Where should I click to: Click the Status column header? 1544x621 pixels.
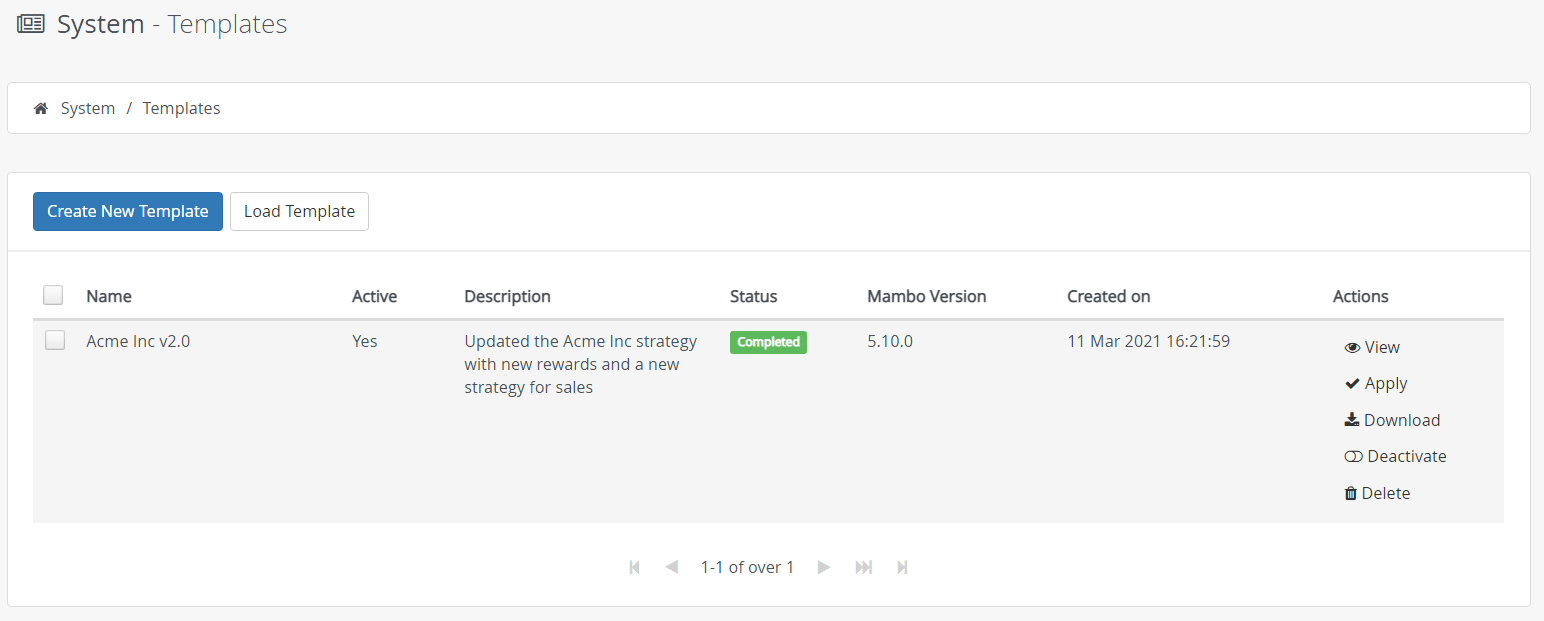(753, 296)
